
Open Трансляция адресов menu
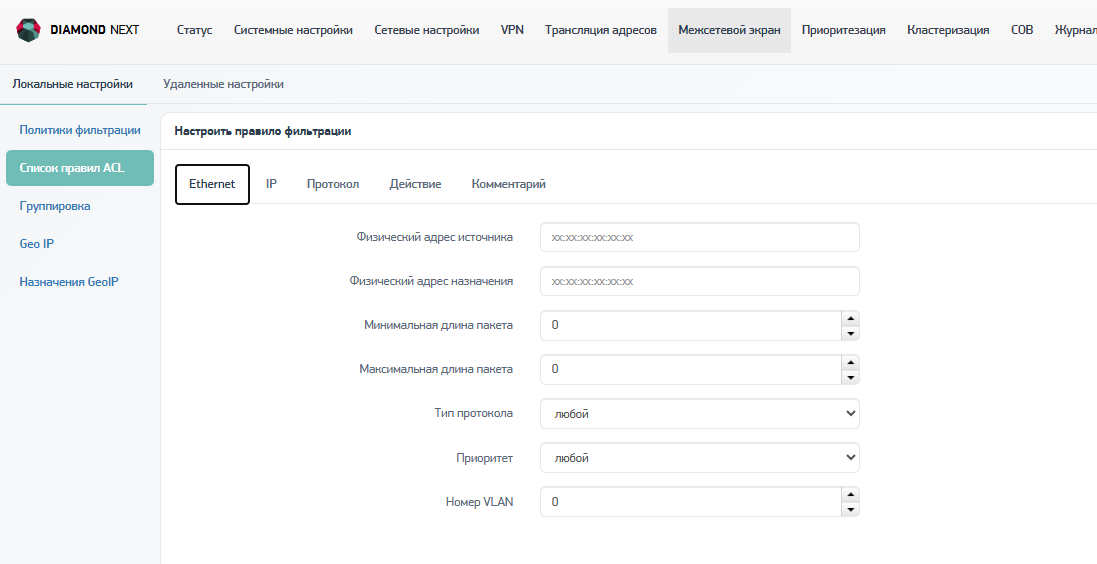click(601, 30)
